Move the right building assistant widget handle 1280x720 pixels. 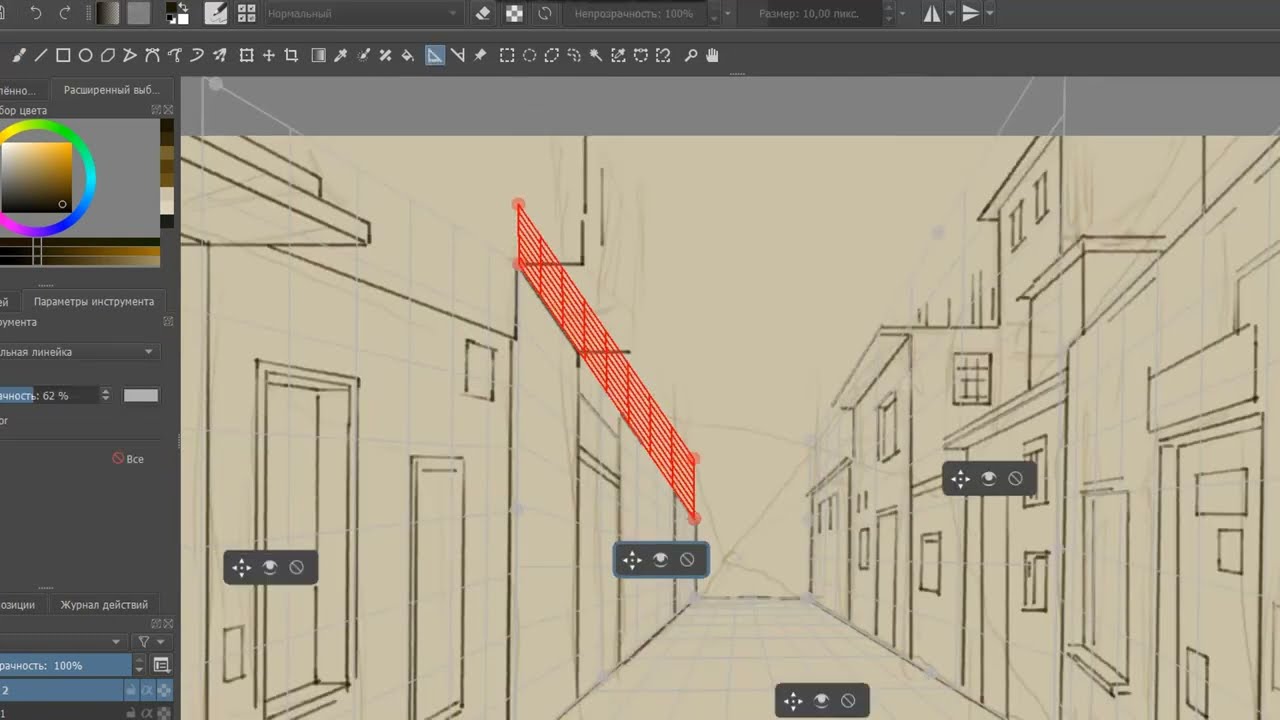coord(960,479)
